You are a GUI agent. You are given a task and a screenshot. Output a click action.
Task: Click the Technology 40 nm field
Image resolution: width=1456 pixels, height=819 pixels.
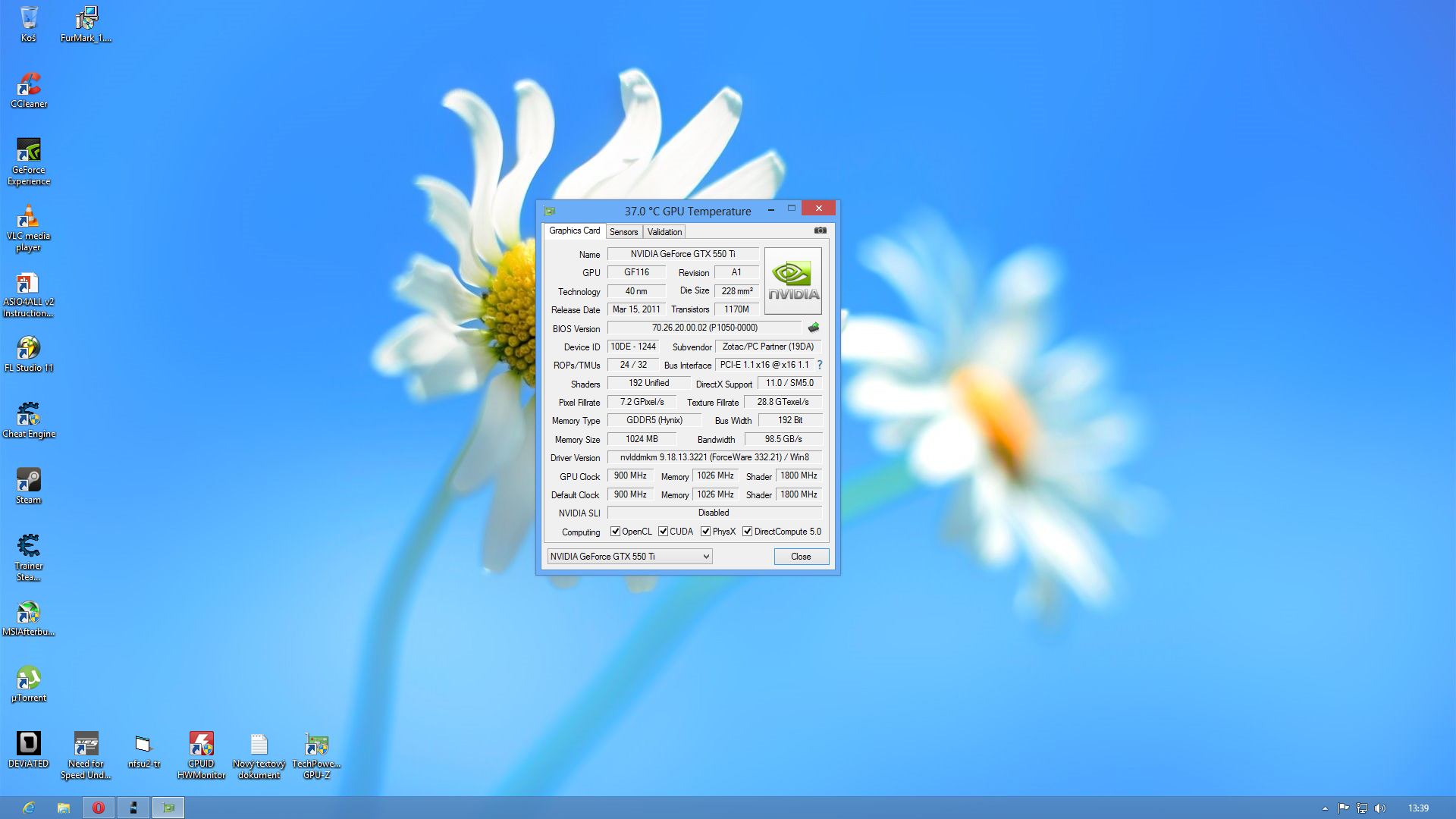pyautogui.click(x=636, y=291)
